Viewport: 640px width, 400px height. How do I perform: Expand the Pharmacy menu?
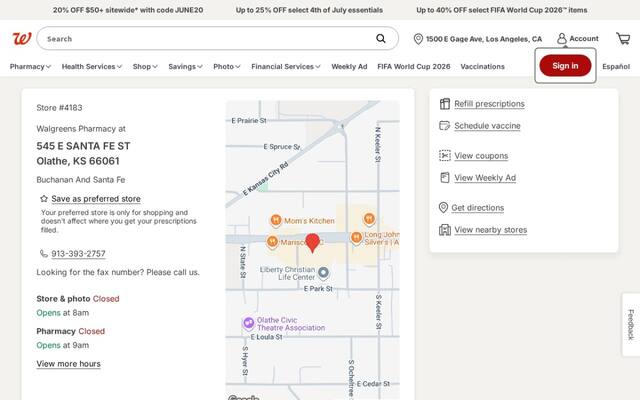tap(30, 67)
